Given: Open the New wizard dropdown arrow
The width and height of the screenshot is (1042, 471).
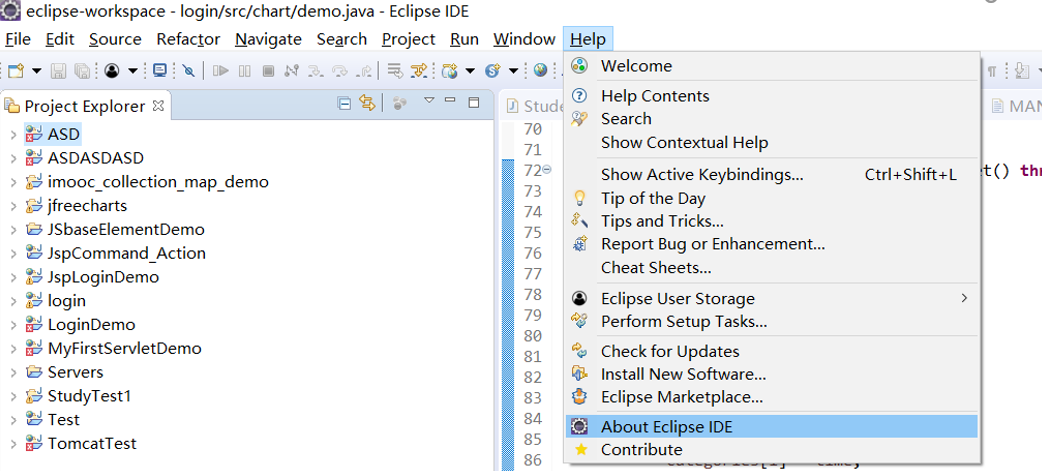Looking at the screenshot, I should [37, 70].
